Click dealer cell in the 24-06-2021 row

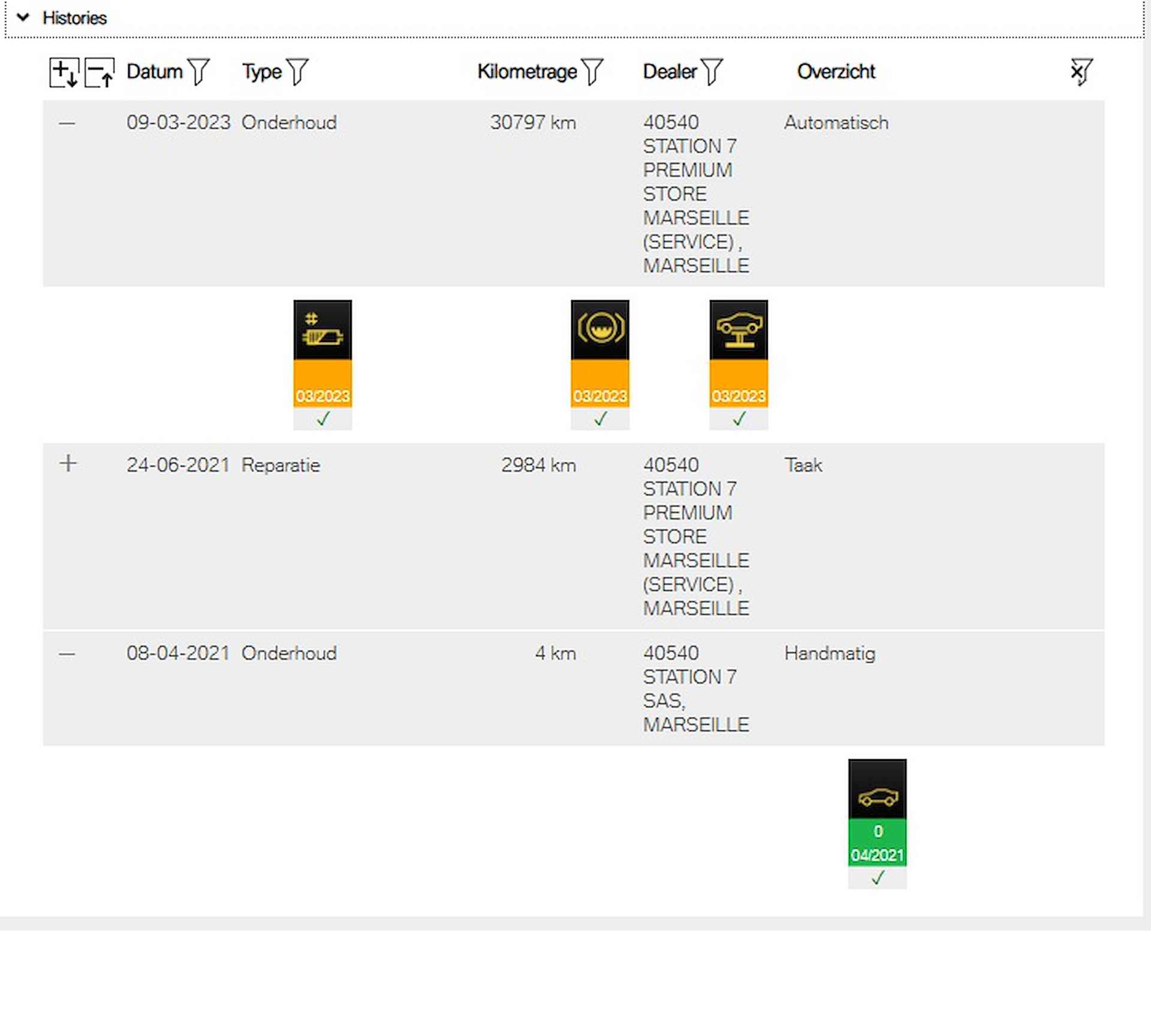click(696, 537)
